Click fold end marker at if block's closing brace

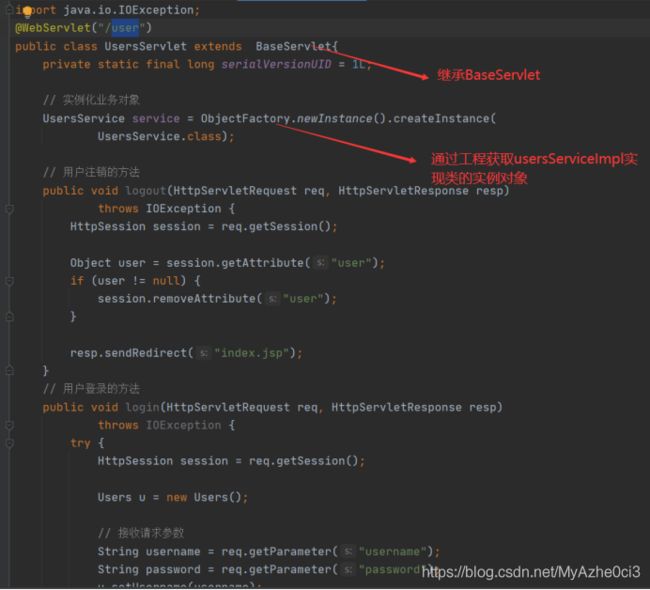click(9, 317)
